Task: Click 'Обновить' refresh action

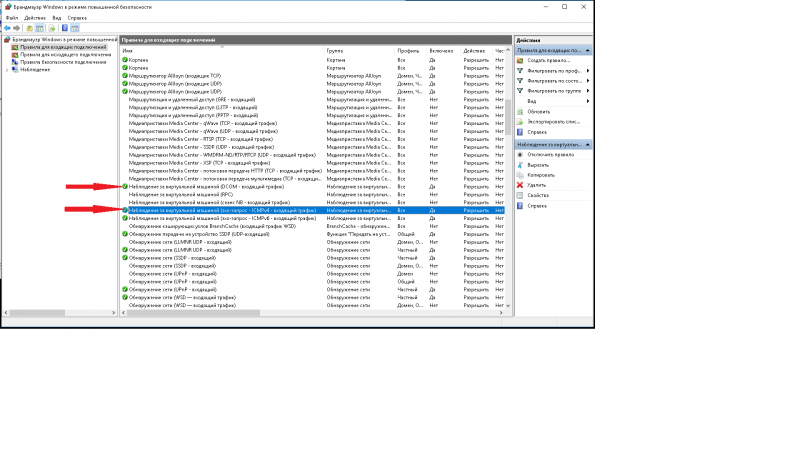Action: (538, 111)
